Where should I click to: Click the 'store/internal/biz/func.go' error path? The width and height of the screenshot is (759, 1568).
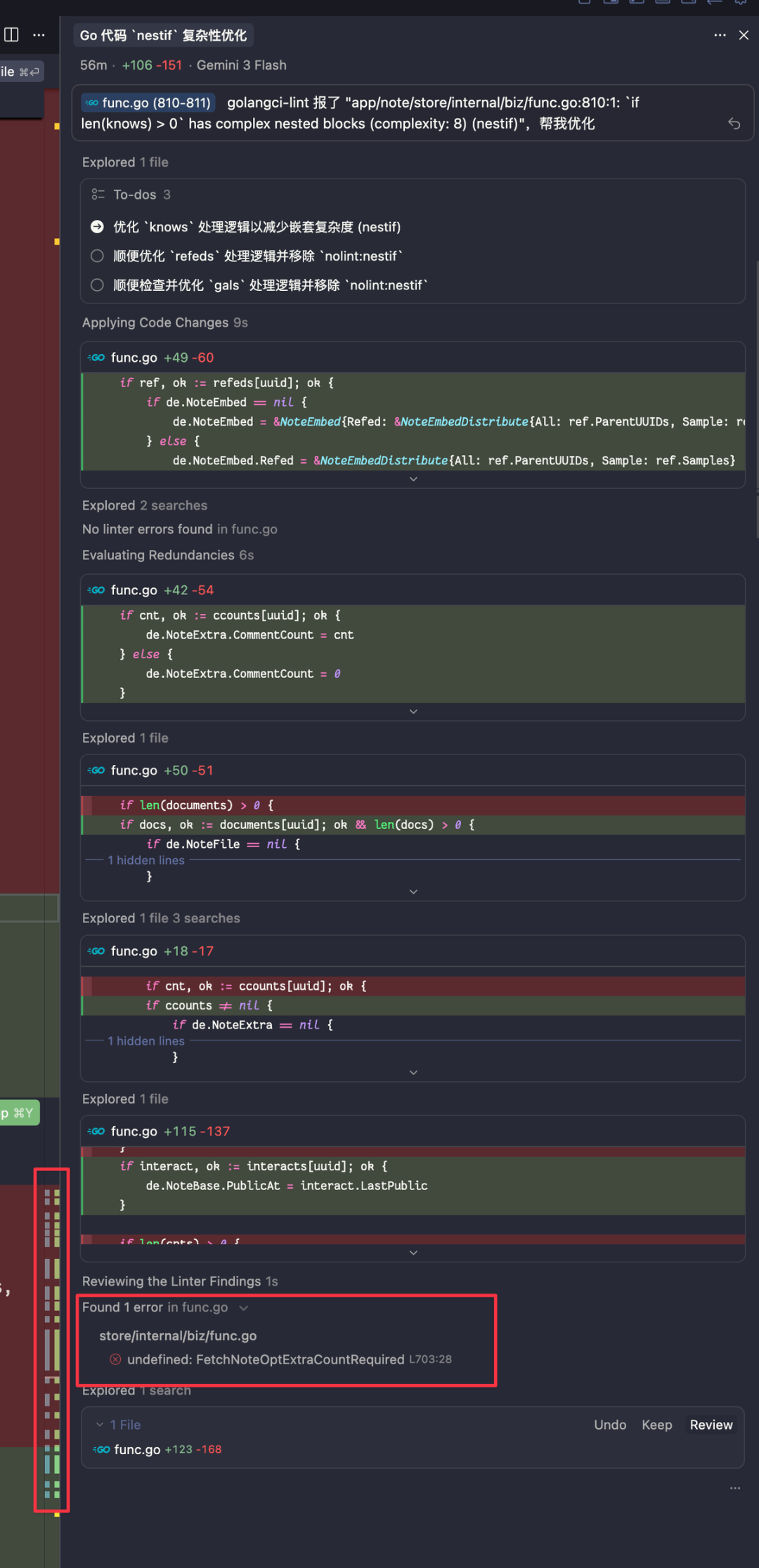pyautogui.click(x=178, y=1335)
